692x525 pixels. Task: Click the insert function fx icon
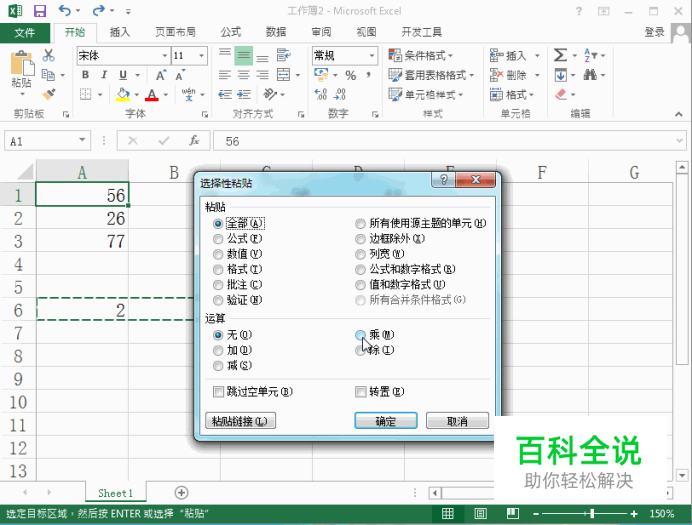click(x=194, y=141)
